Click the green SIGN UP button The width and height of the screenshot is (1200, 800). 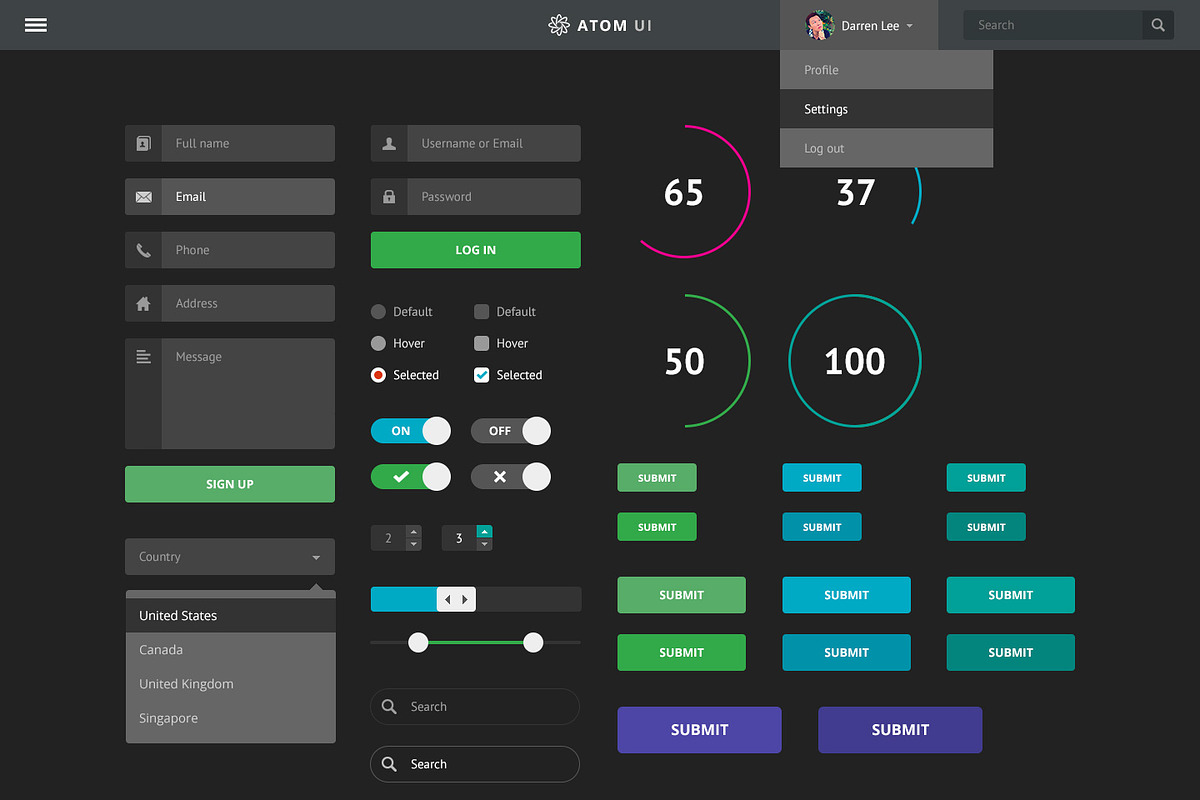tap(230, 484)
